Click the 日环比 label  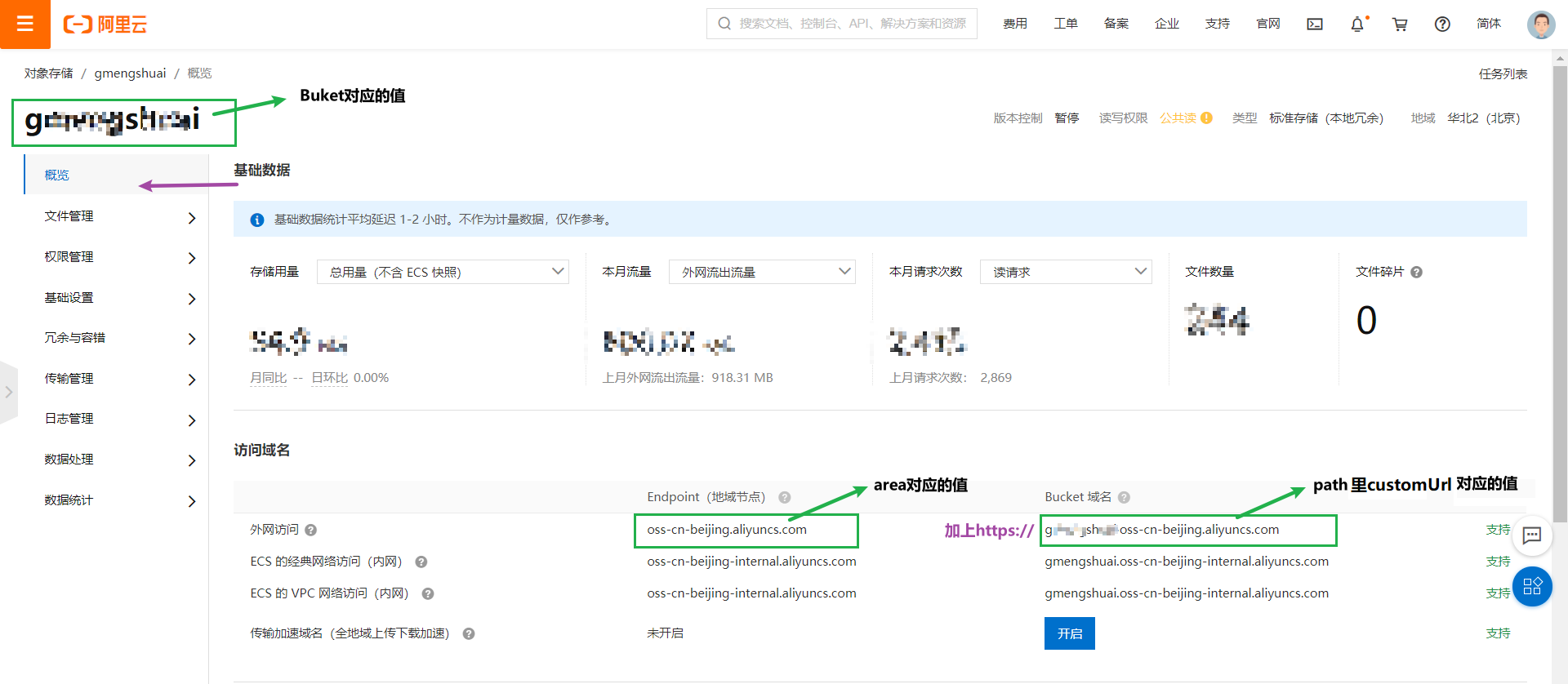click(x=330, y=378)
